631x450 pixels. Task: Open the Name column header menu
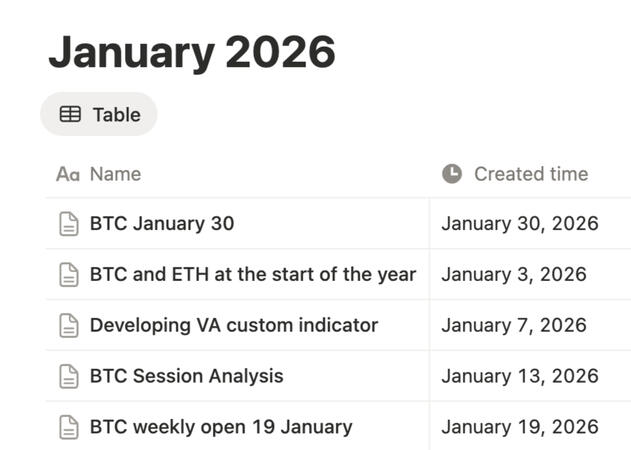click(115, 174)
